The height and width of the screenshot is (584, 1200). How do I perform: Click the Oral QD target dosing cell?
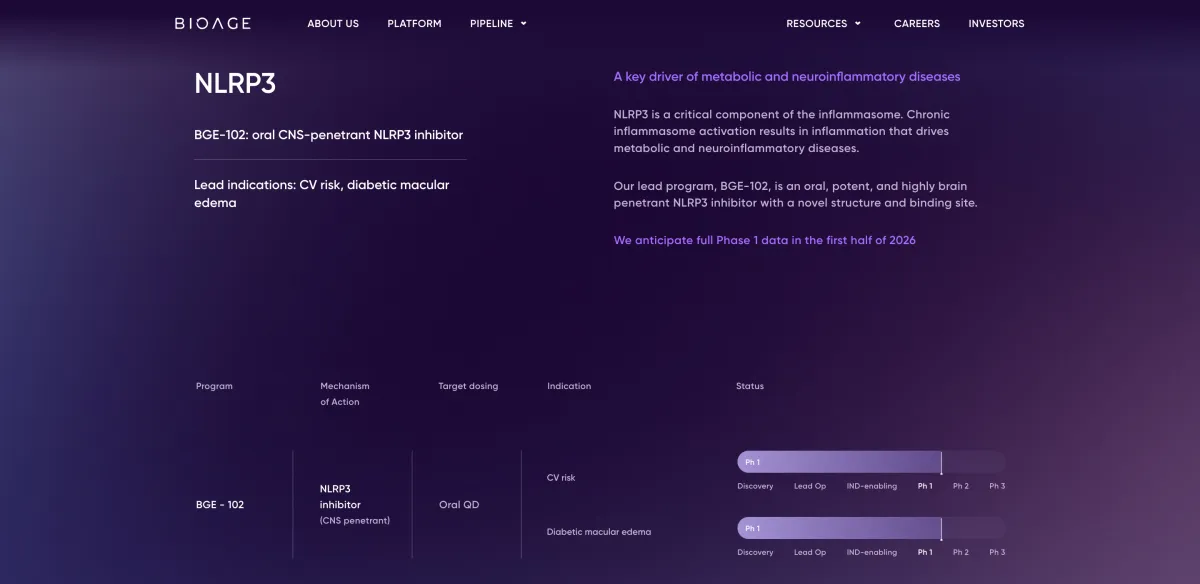pos(459,505)
